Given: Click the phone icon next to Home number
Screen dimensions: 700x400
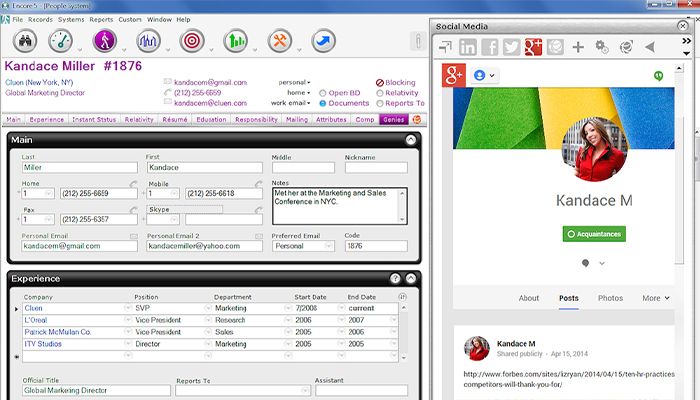Looking at the screenshot, I should [x=133, y=183].
